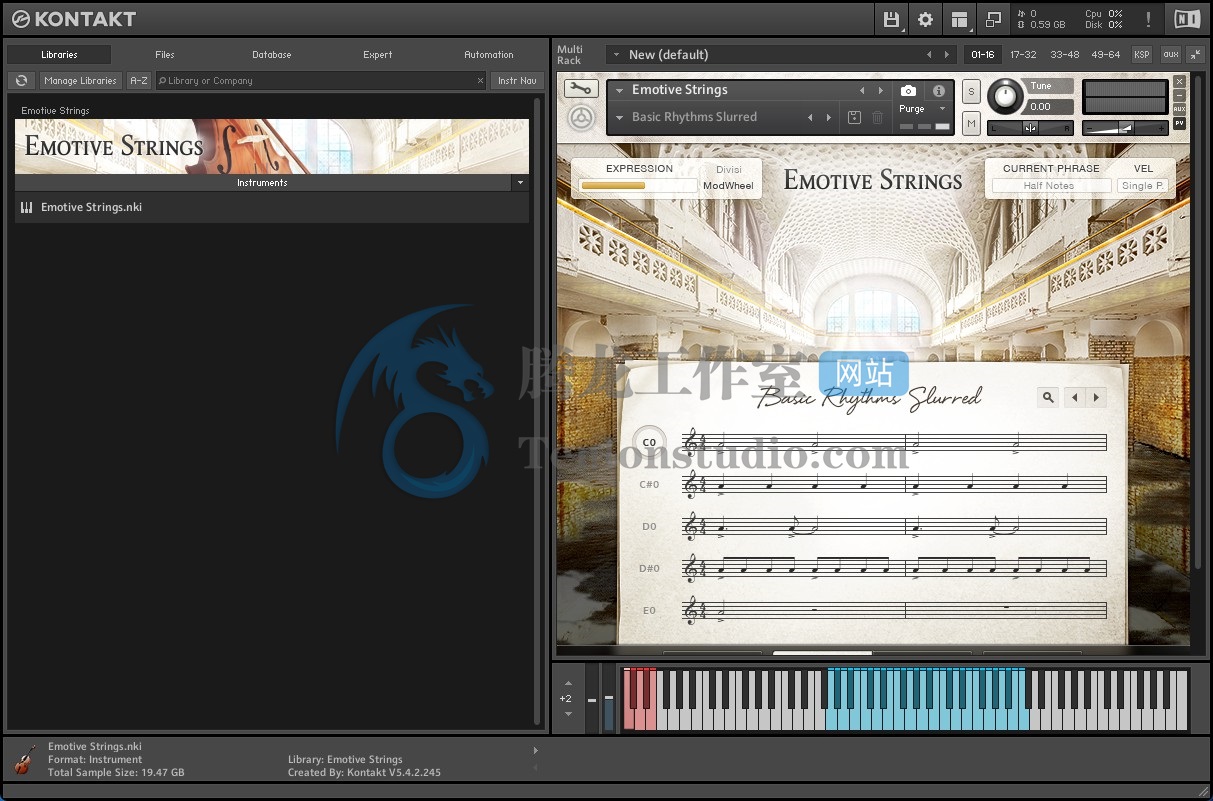Toggle aux sends visibility in rack header
1213x801 pixels.
click(1170, 55)
